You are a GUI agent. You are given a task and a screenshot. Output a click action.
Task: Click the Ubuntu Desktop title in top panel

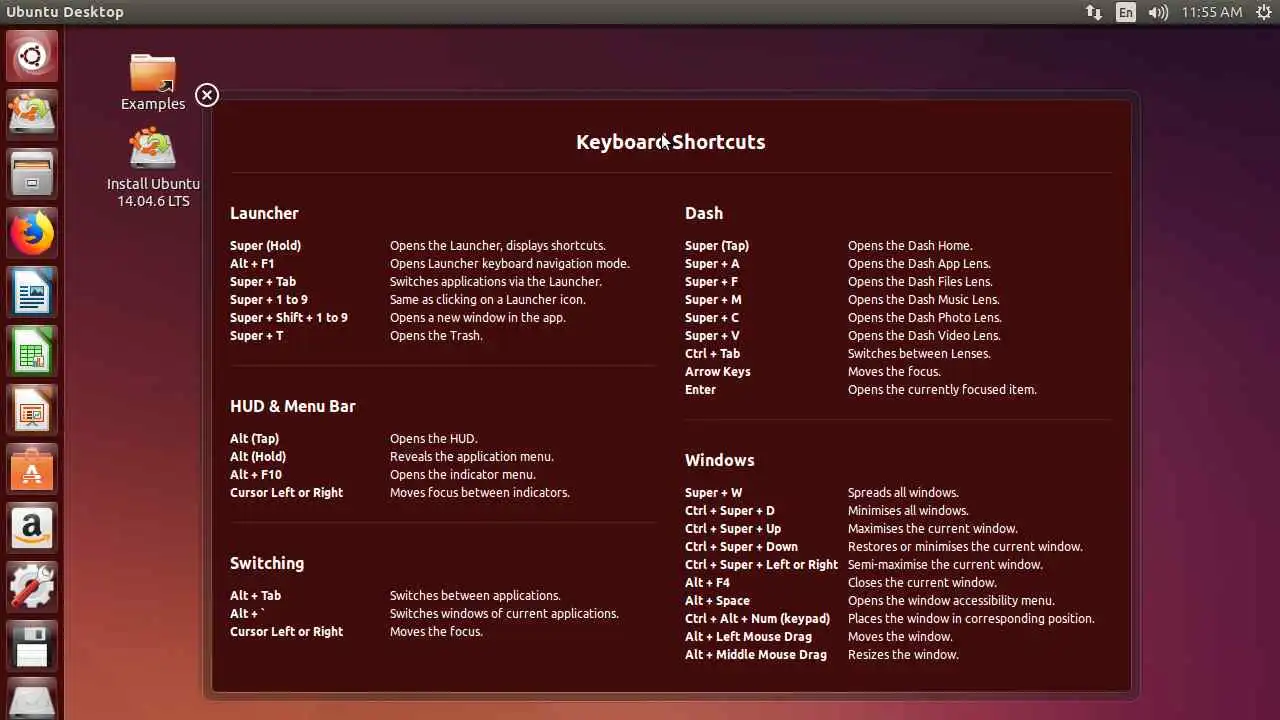pos(65,12)
